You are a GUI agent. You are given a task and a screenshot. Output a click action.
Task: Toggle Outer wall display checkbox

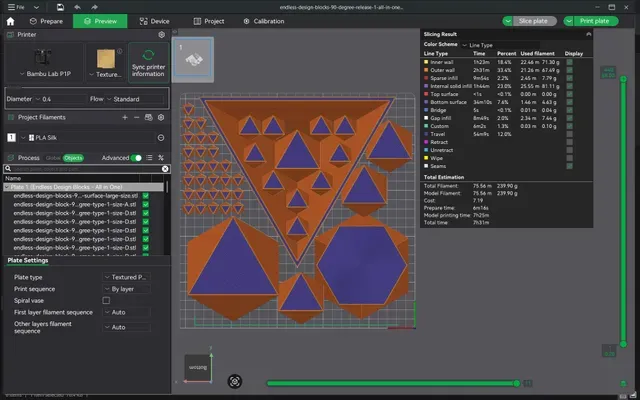click(569, 70)
